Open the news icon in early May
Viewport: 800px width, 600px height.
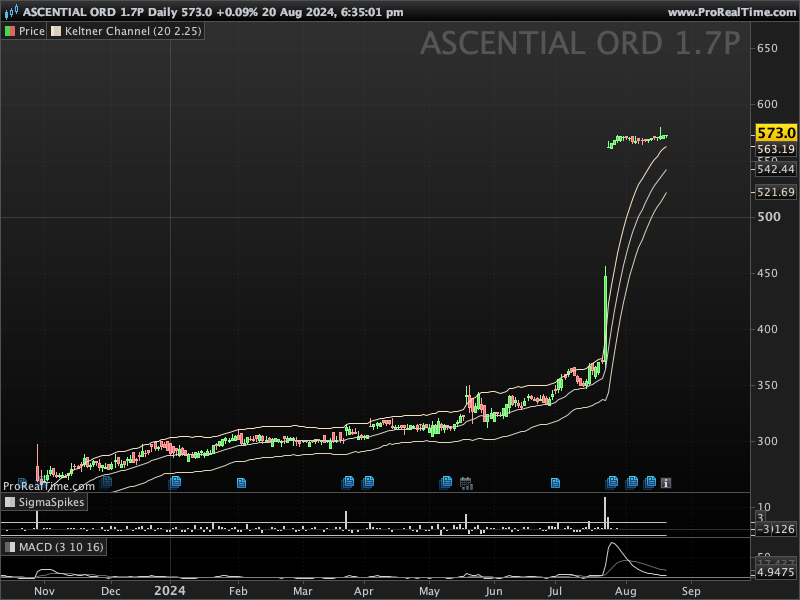click(x=446, y=482)
